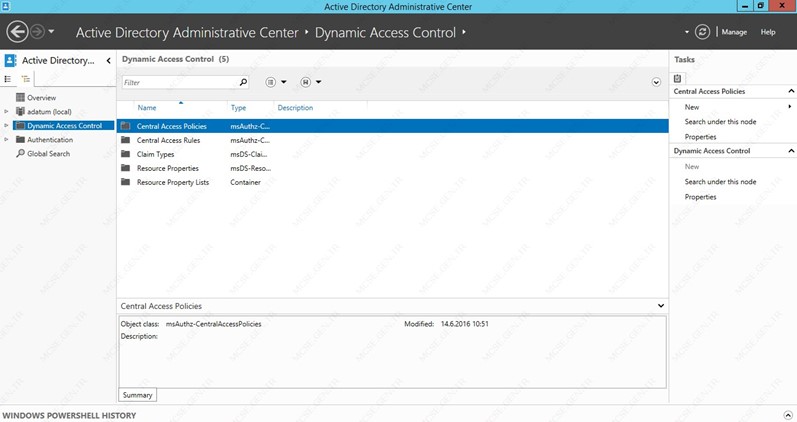
Task: Collapse Central Access Policies tasks section
Action: point(791,92)
